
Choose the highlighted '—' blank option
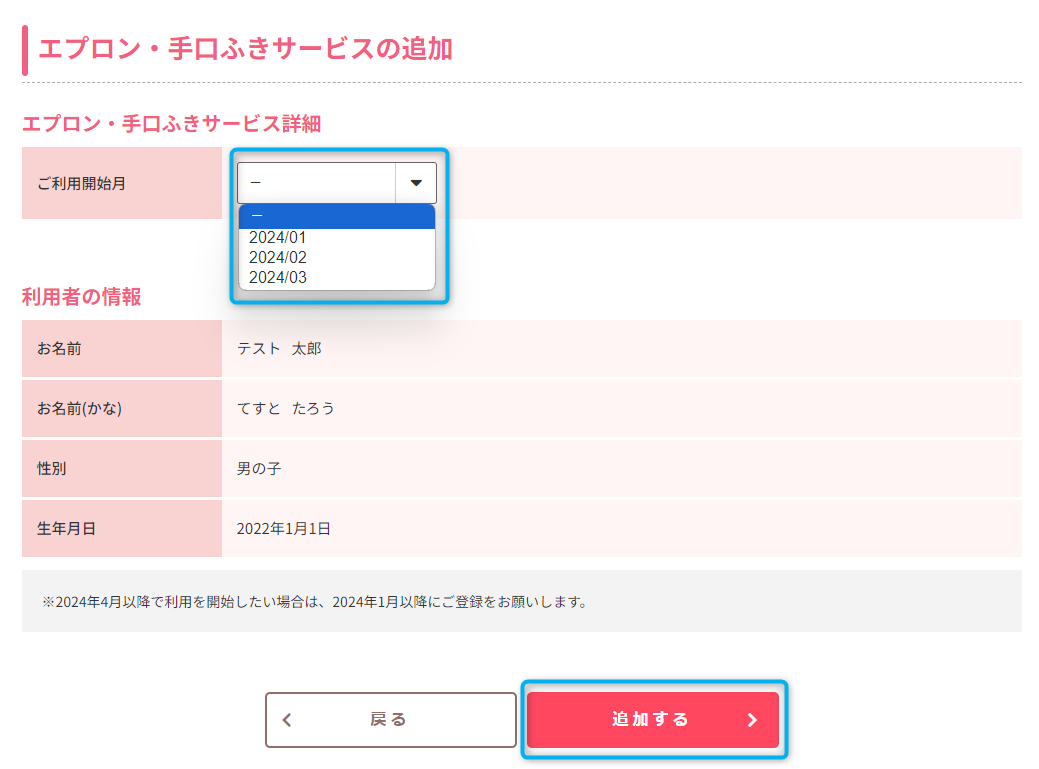pos(336,217)
